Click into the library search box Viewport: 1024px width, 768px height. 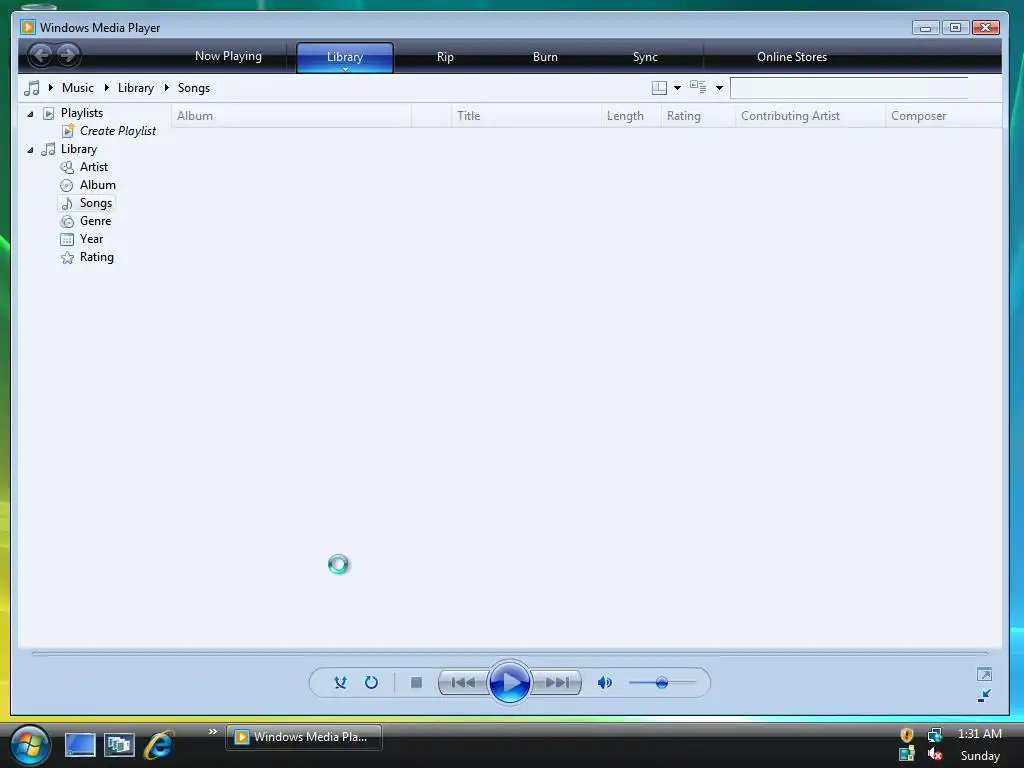point(849,88)
